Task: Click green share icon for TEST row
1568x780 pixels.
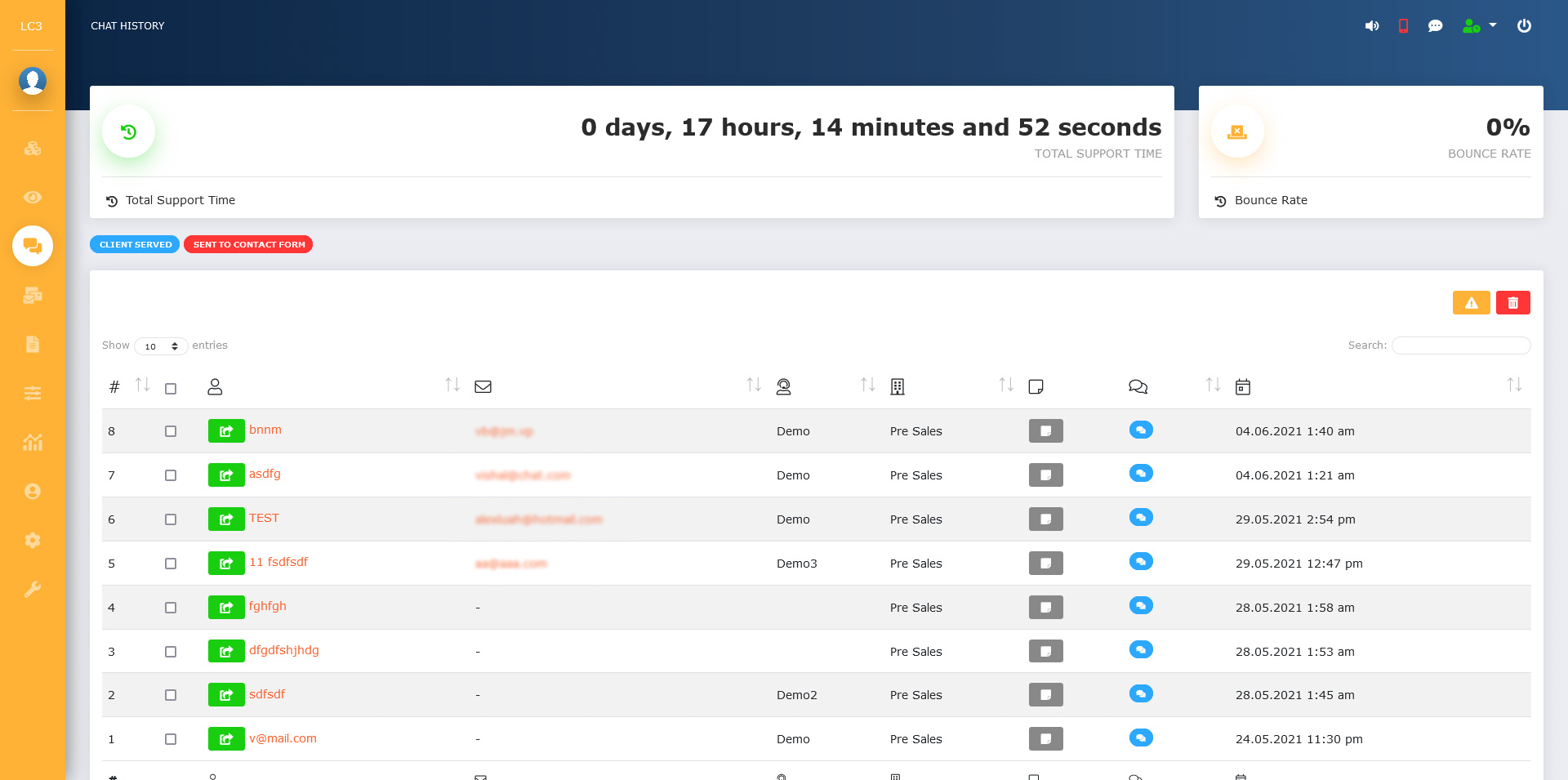Action: 226,519
